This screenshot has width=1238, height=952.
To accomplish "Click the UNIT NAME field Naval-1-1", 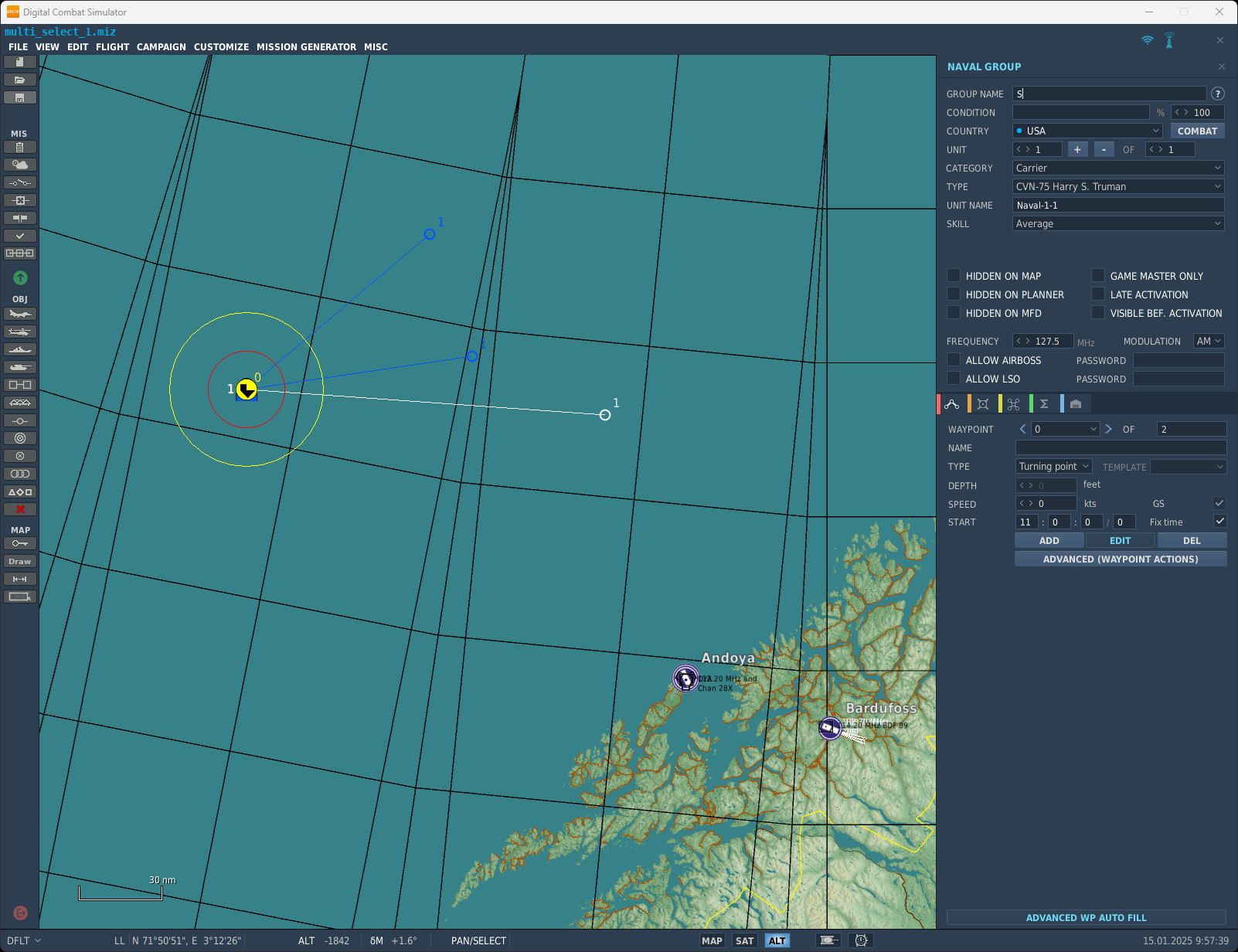I will (x=1118, y=205).
